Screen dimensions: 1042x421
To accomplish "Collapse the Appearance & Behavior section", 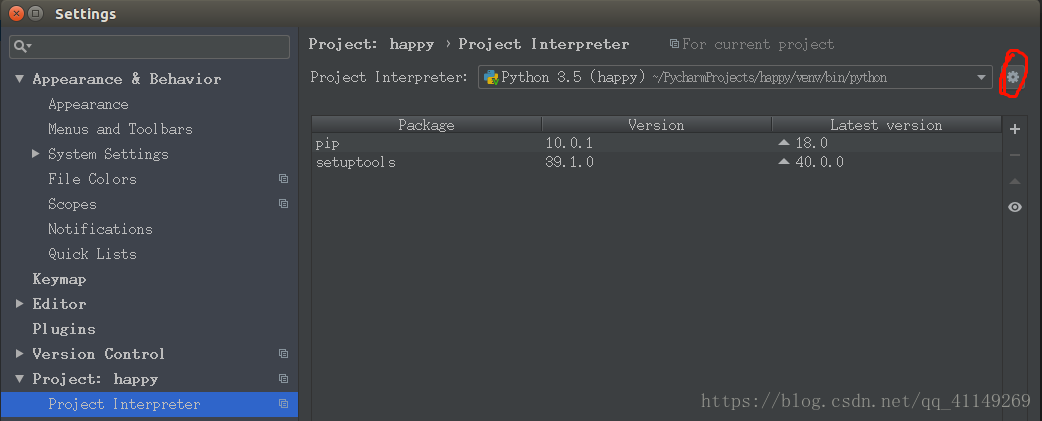I will [19, 79].
